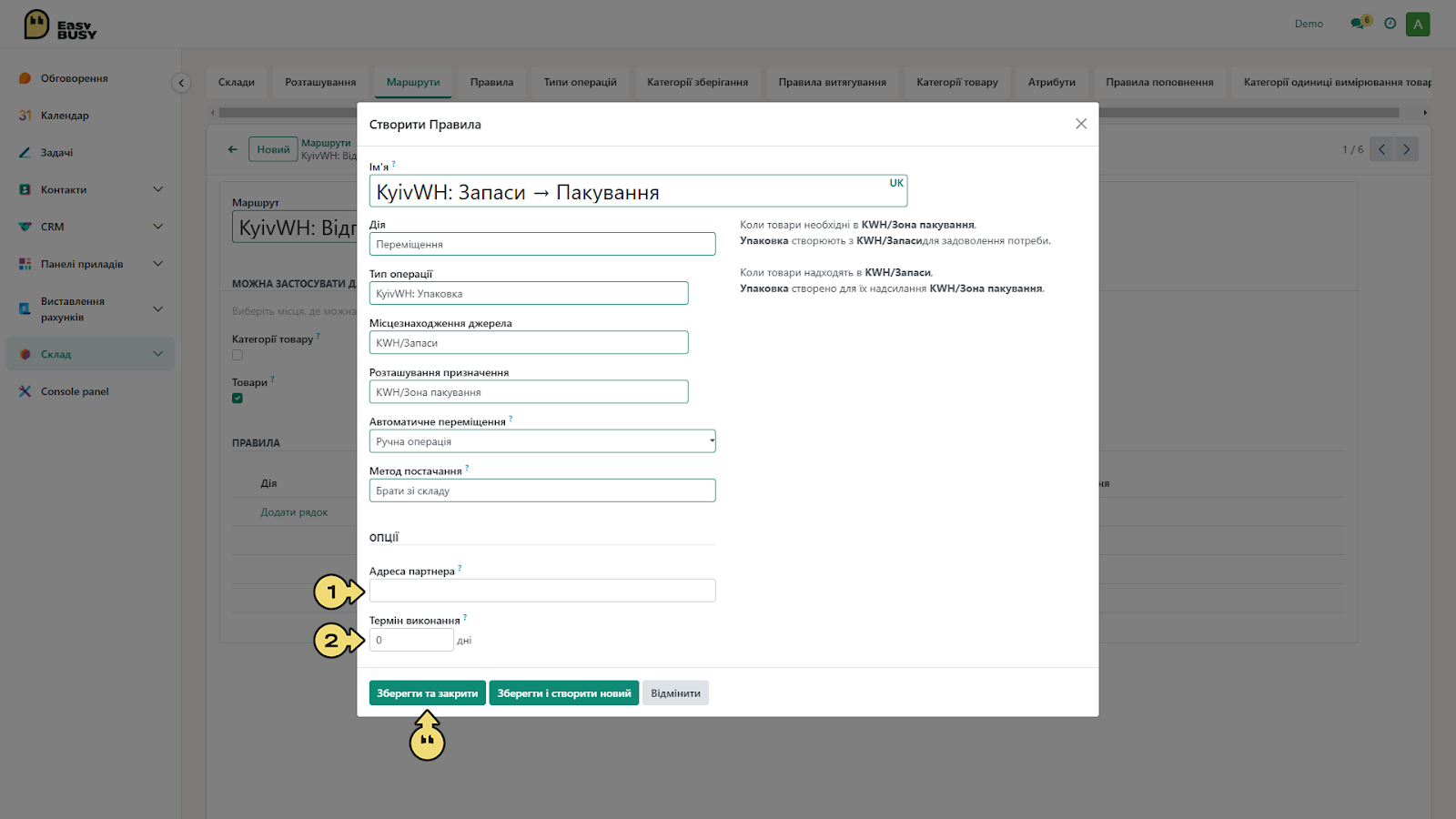Click the Новий button

273,149
